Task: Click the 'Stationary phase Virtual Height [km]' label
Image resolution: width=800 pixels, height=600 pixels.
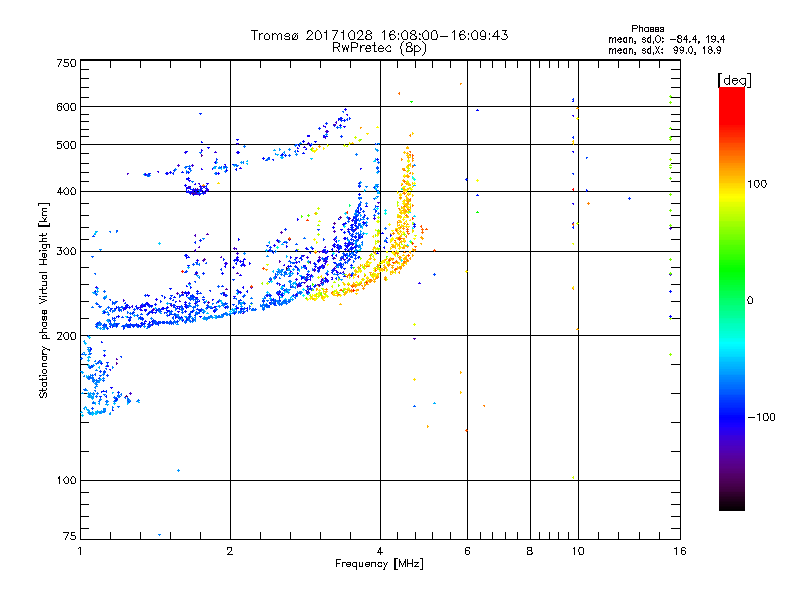Action: [x=44, y=301]
